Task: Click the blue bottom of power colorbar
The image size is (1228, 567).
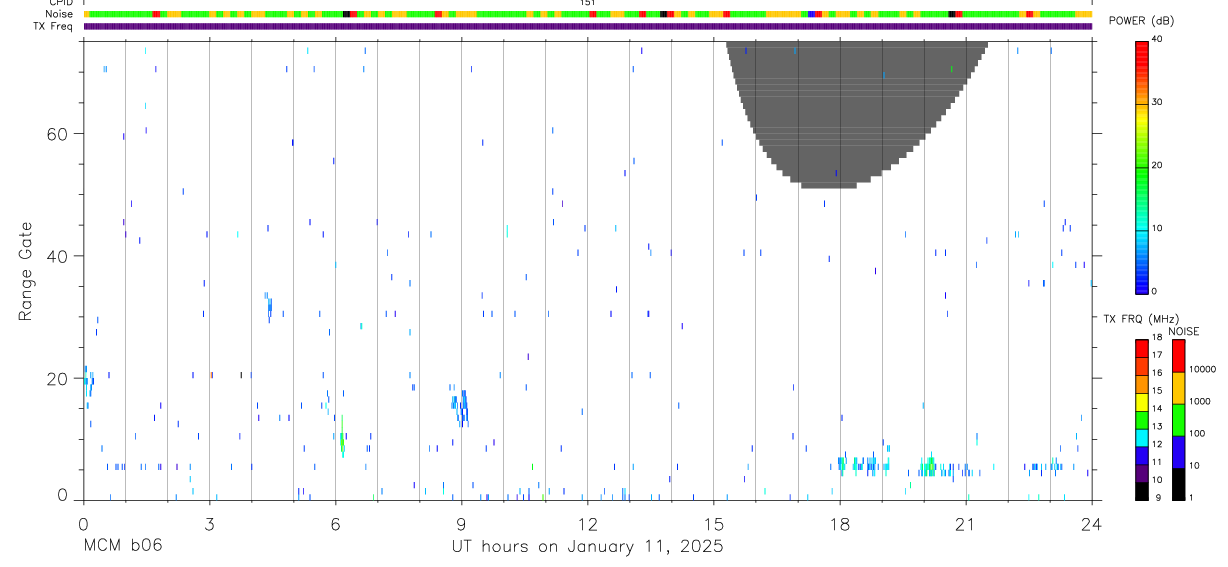Action: click(1142, 280)
